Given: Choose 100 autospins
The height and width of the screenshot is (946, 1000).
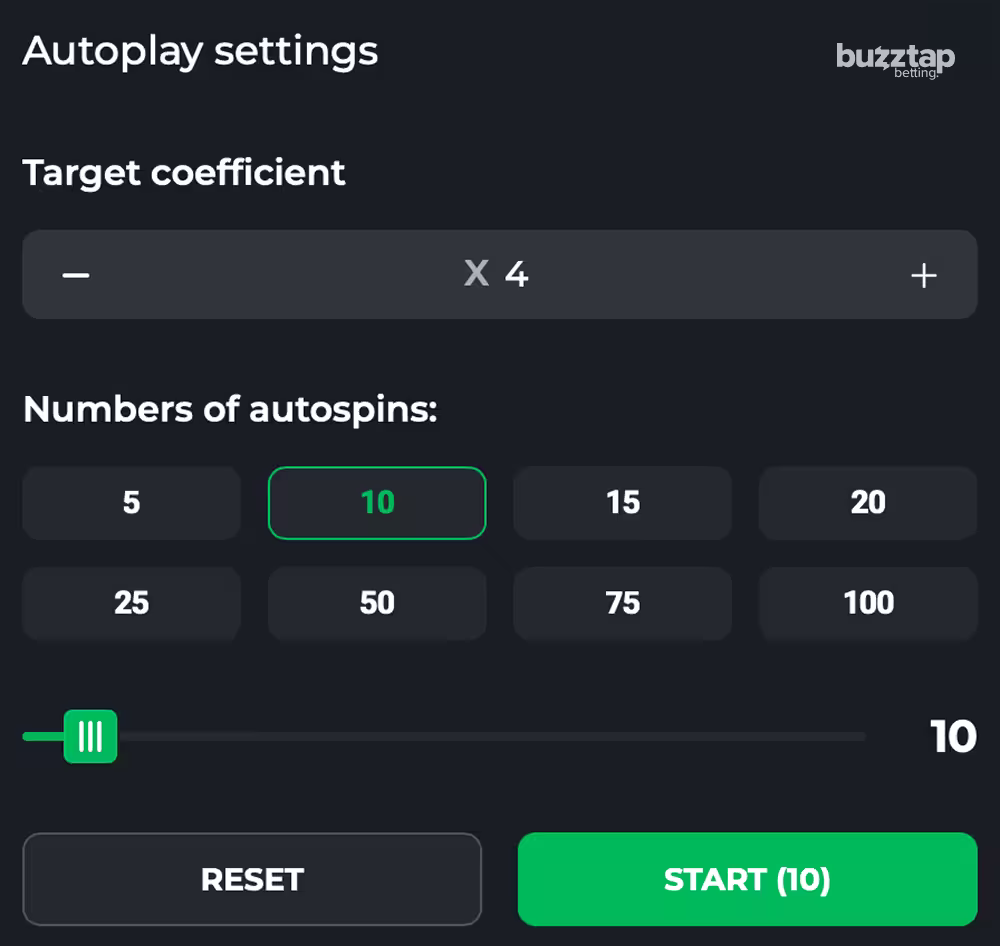Looking at the screenshot, I should click(x=868, y=603).
